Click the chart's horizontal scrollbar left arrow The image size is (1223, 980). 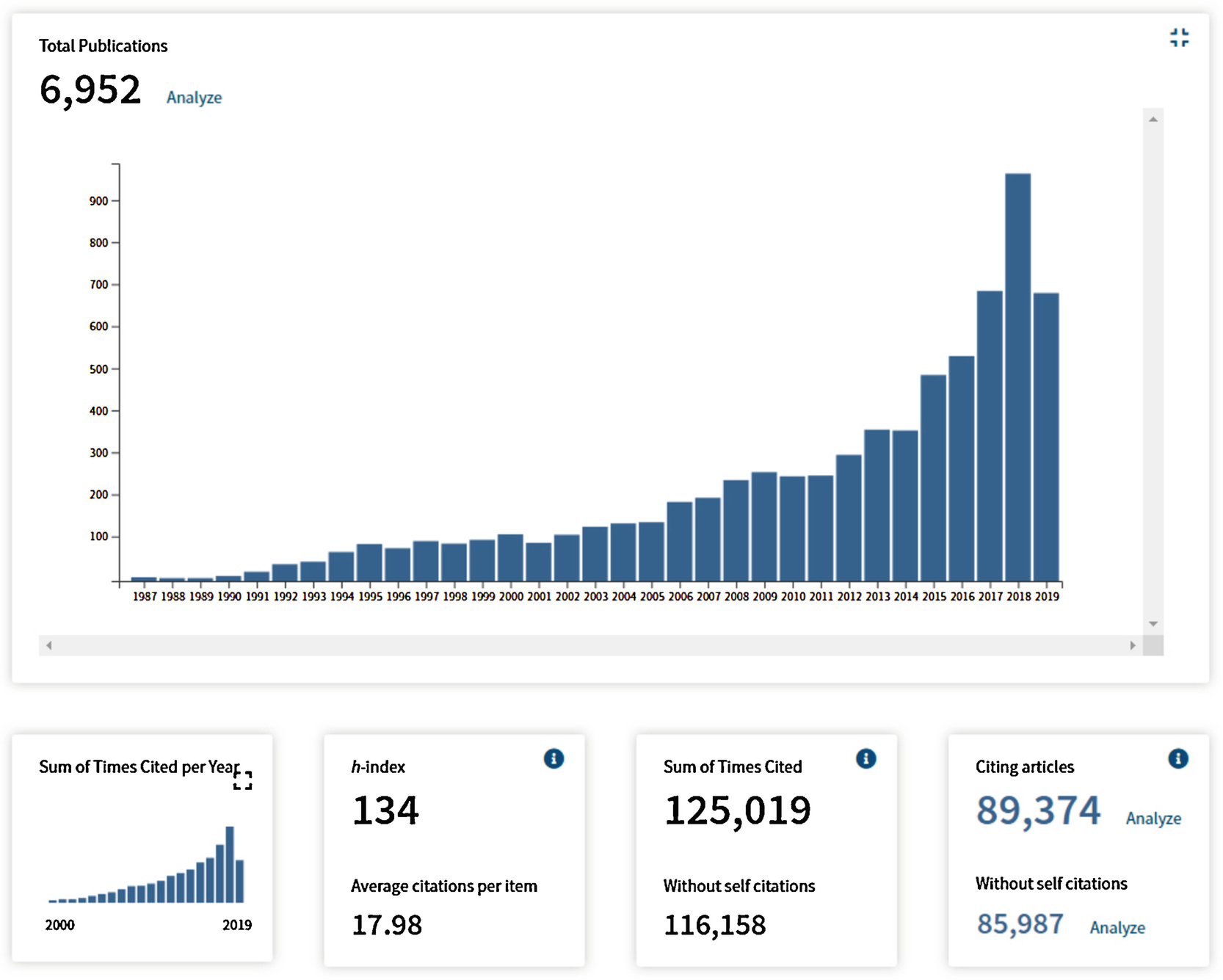[x=49, y=645]
